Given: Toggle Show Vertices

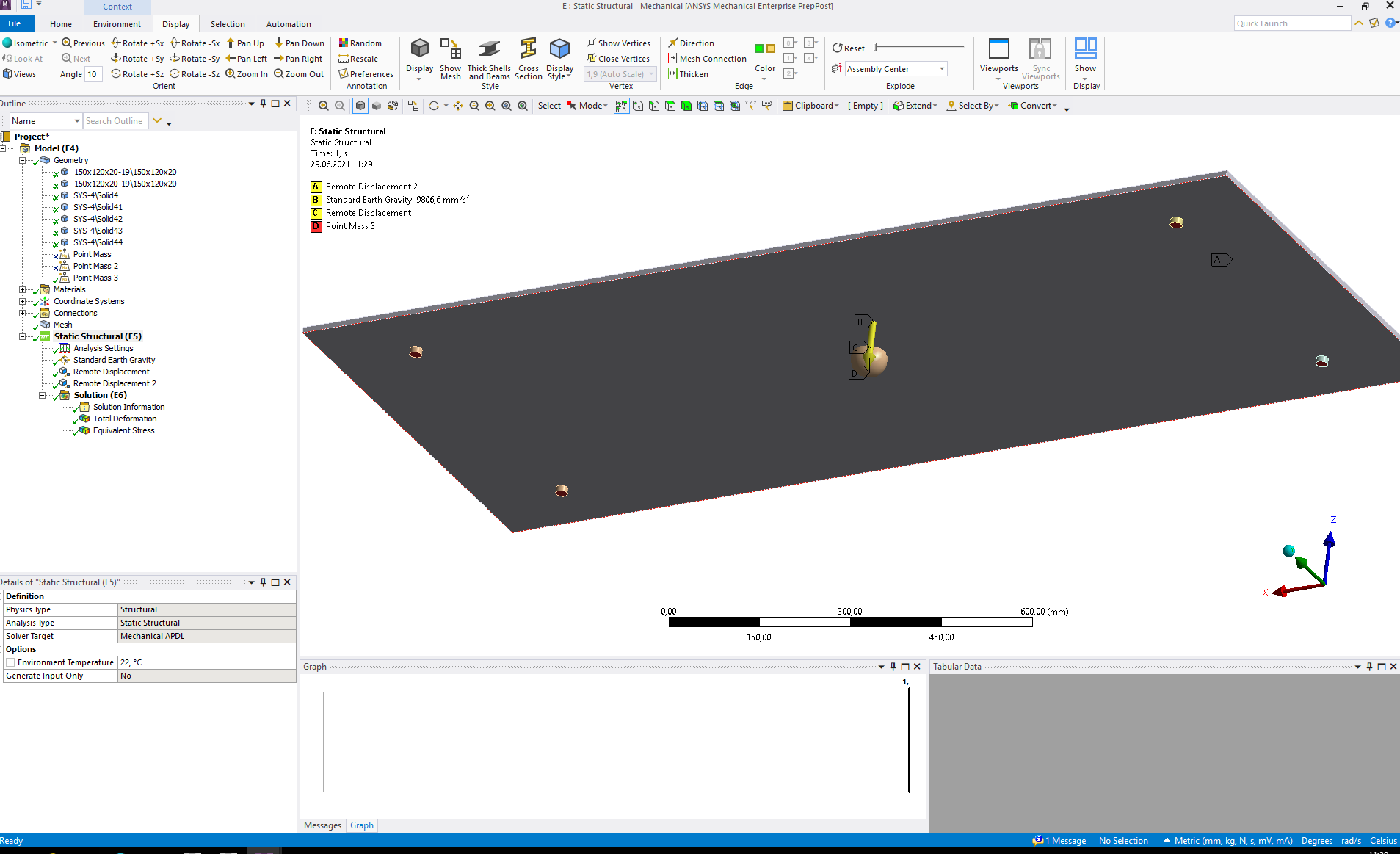Looking at the screenshot, I should point(618,43).
